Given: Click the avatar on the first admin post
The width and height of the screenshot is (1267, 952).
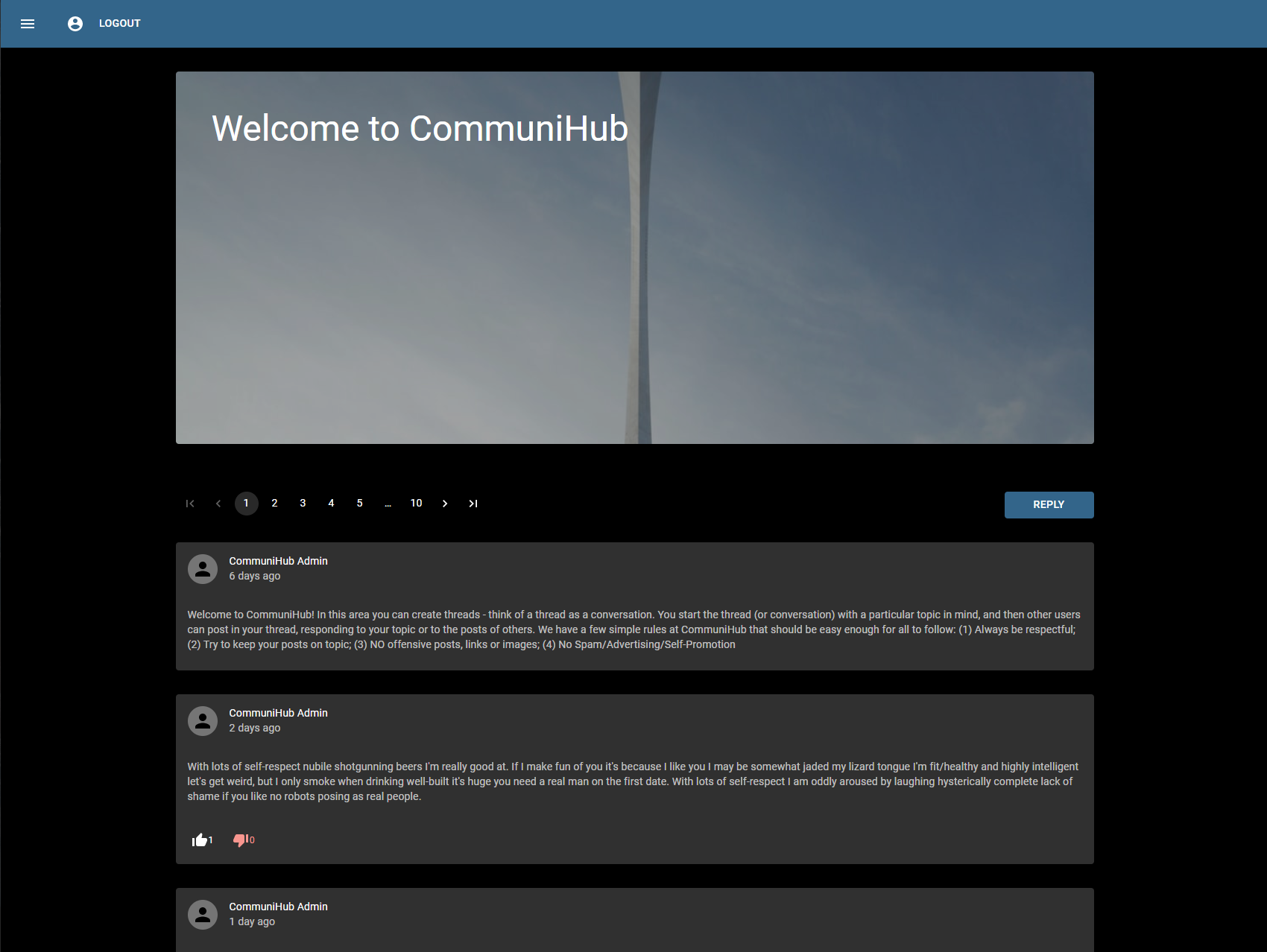Looking at the screenshot, I should (202, 569).
